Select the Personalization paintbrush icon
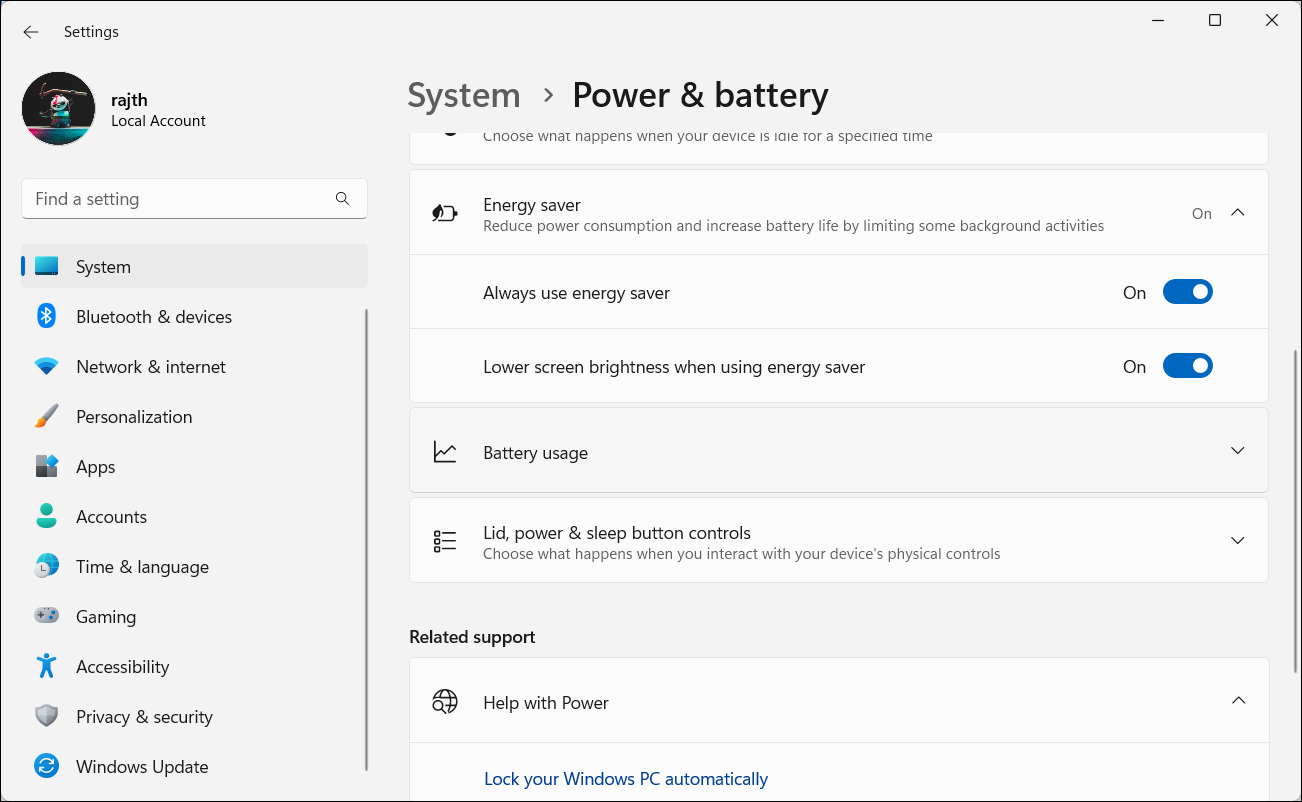 click(46, 417)
